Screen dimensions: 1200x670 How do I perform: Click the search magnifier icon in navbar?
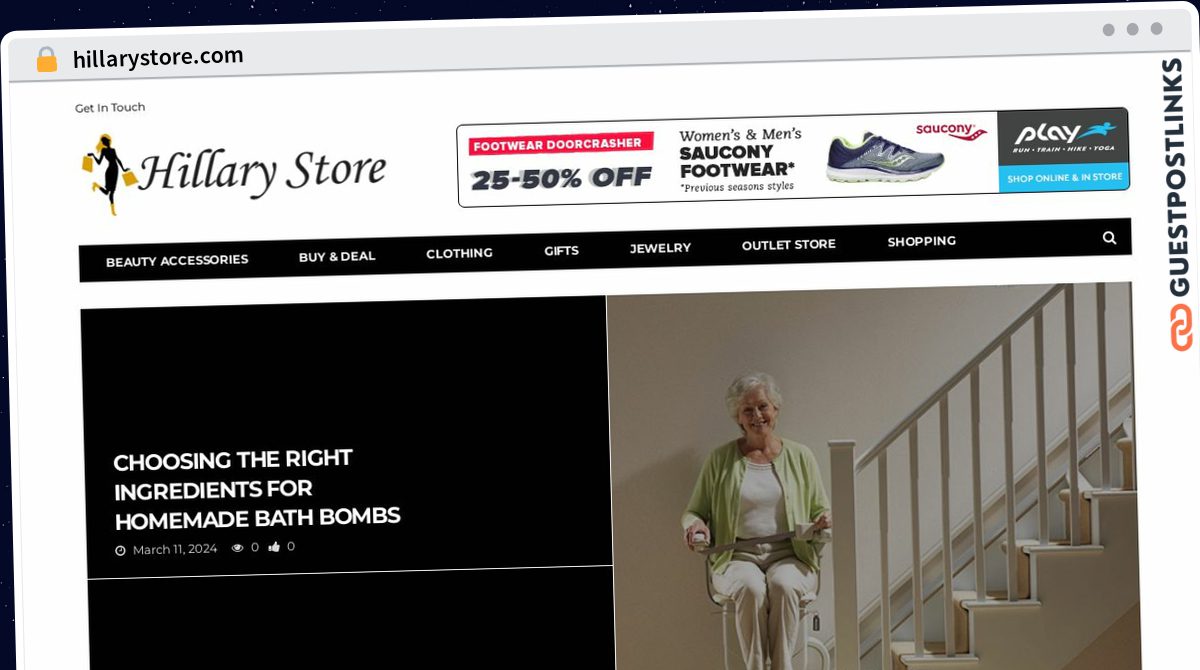click(x=1109, y=238)
